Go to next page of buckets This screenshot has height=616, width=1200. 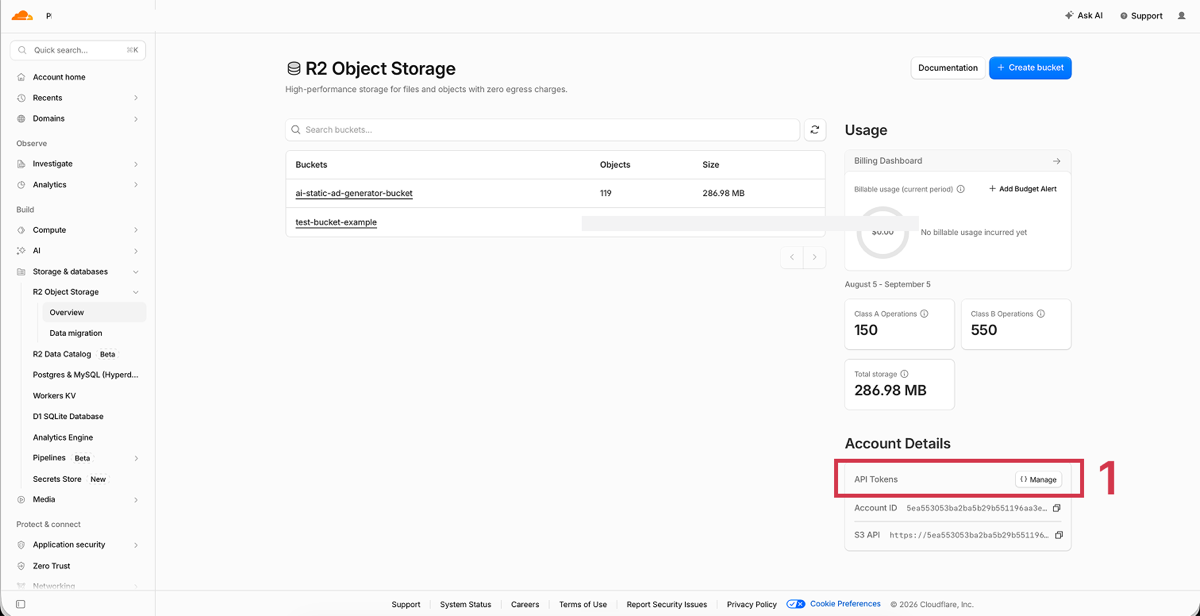[x=815, y=257]
